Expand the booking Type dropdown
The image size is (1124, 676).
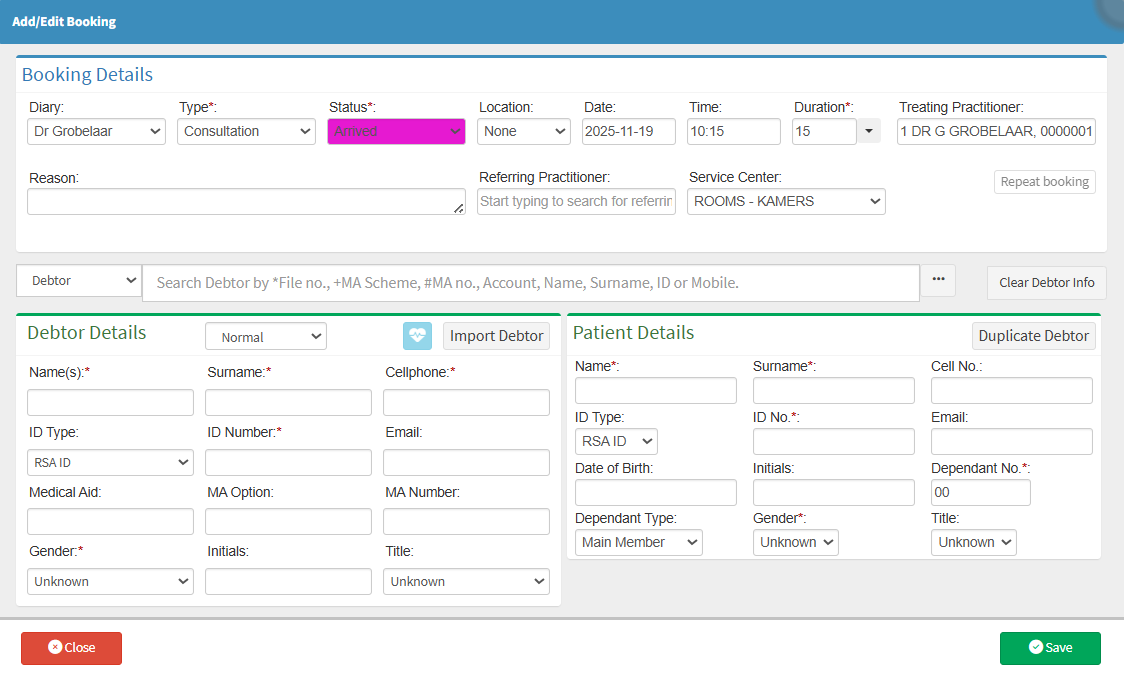tap(247, 131)
